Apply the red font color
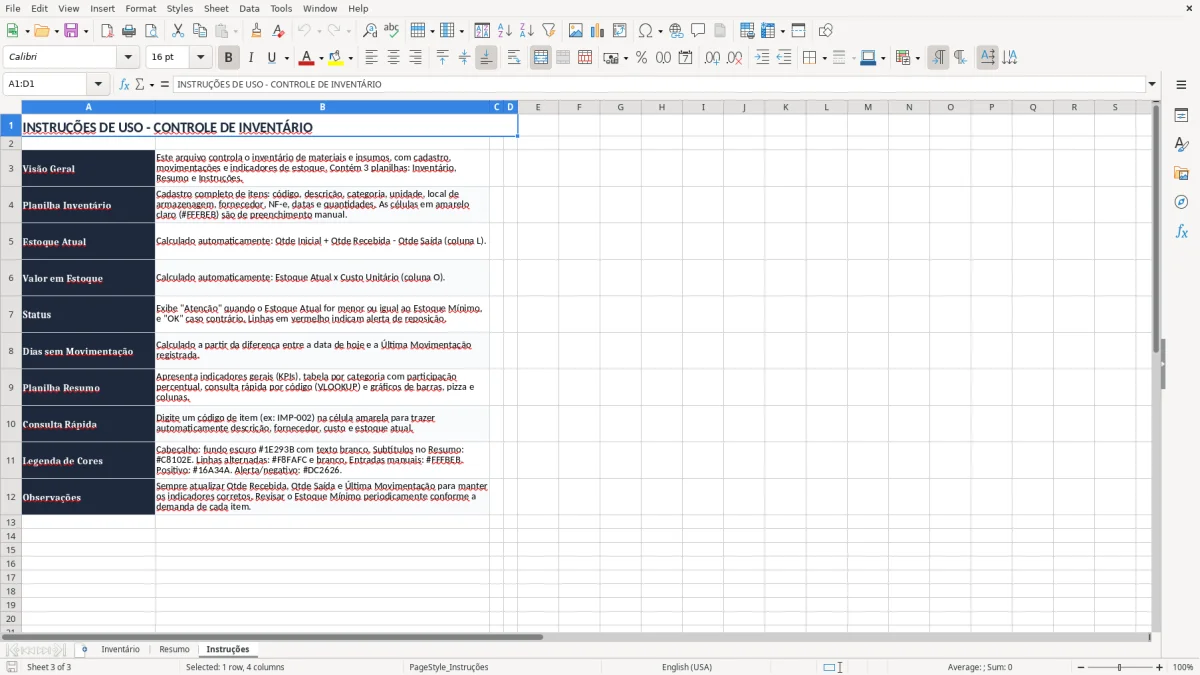 point(307,58)
